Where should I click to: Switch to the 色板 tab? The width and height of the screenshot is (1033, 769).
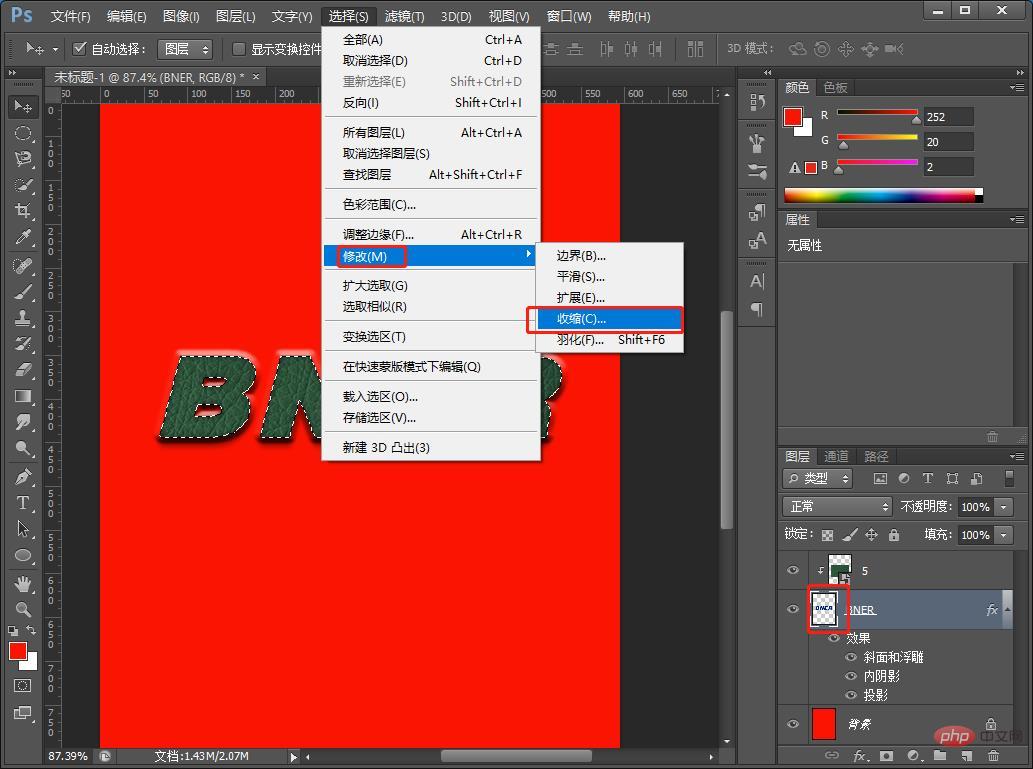click(x=835, y=88)
